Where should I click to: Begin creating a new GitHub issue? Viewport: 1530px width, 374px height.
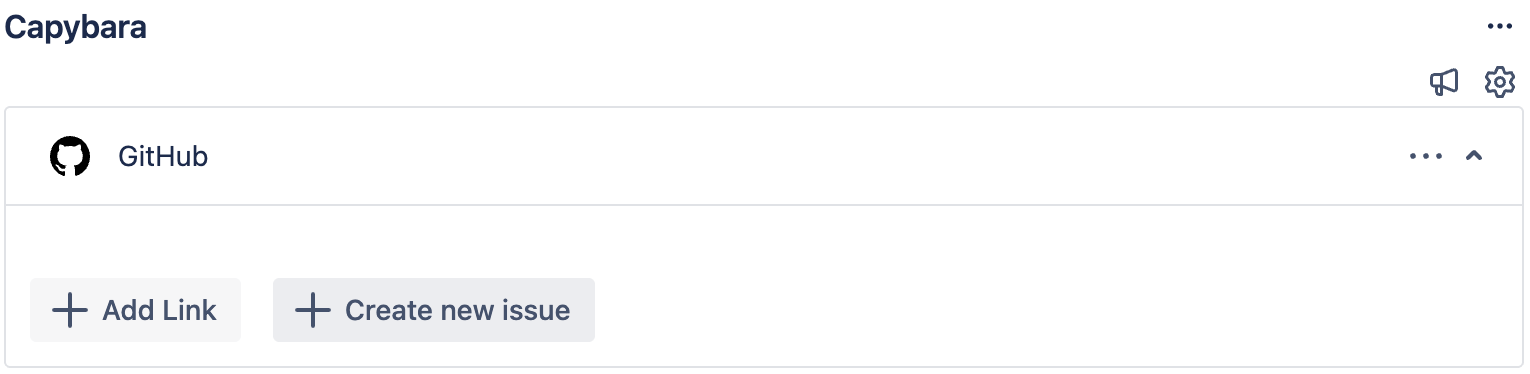[x=434, y=310]
